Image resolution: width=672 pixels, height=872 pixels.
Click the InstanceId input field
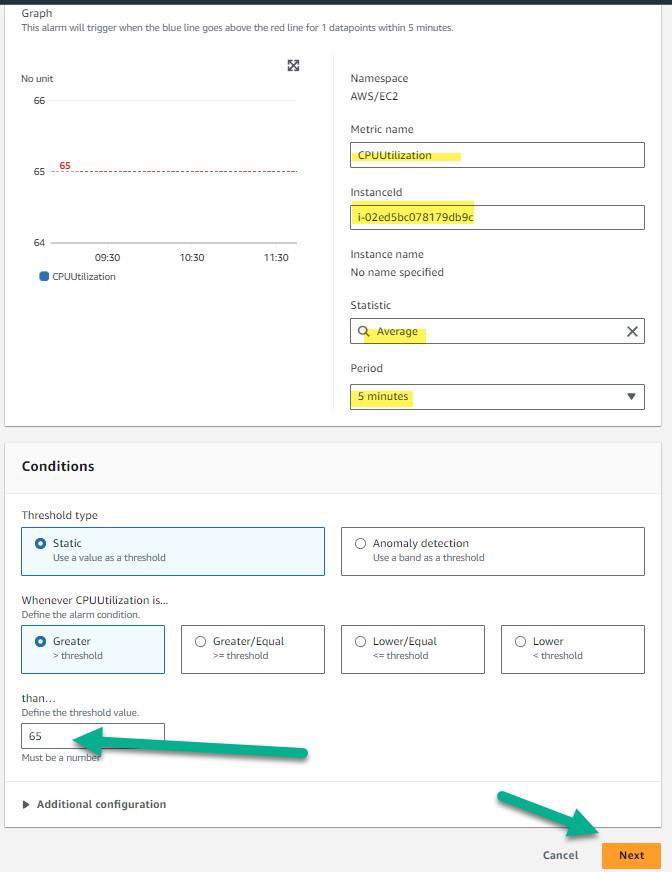click(x=497, y=217)
